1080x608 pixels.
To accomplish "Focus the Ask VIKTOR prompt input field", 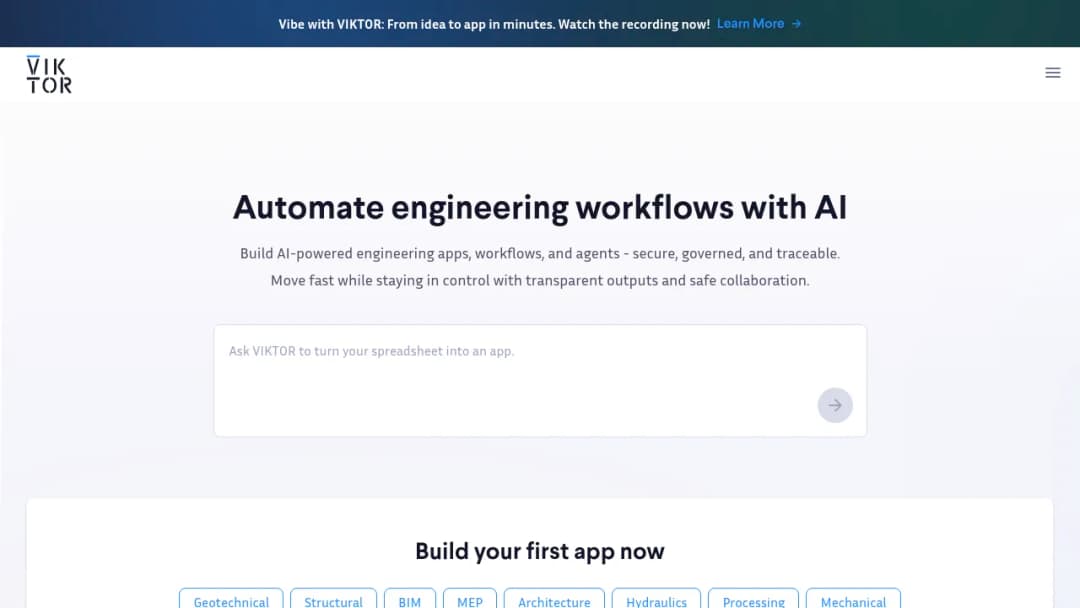I will 540,380.
